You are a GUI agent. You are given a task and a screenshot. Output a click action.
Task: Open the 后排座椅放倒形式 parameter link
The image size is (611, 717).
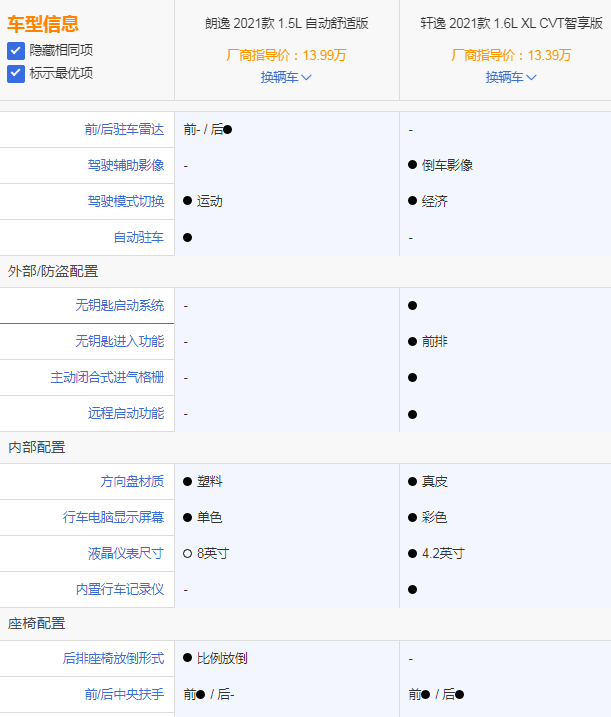click(113, 659)
